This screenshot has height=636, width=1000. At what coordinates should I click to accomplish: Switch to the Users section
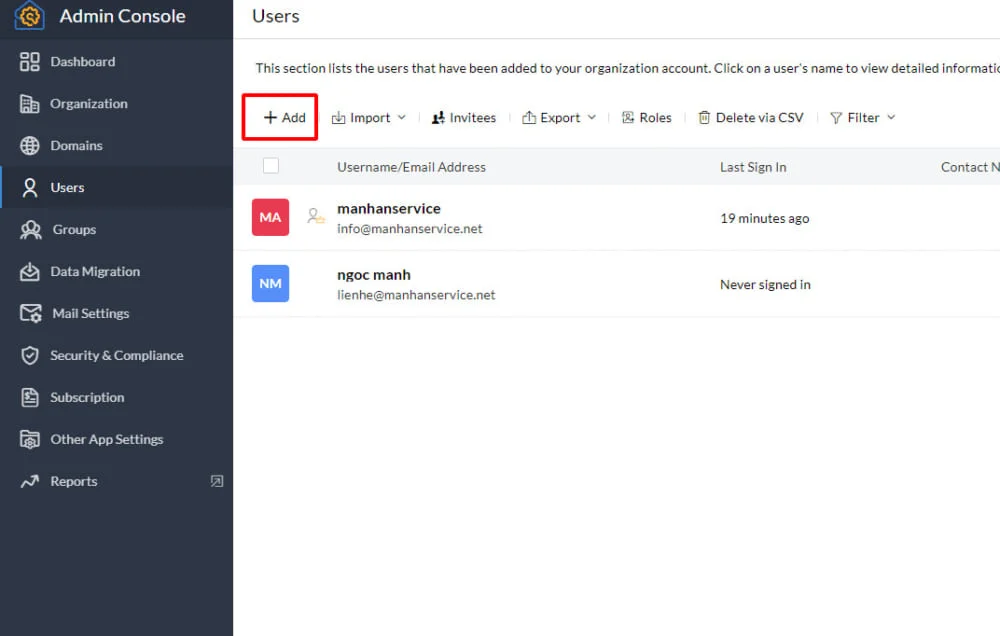pyautogui.click(x=70, y=187)
